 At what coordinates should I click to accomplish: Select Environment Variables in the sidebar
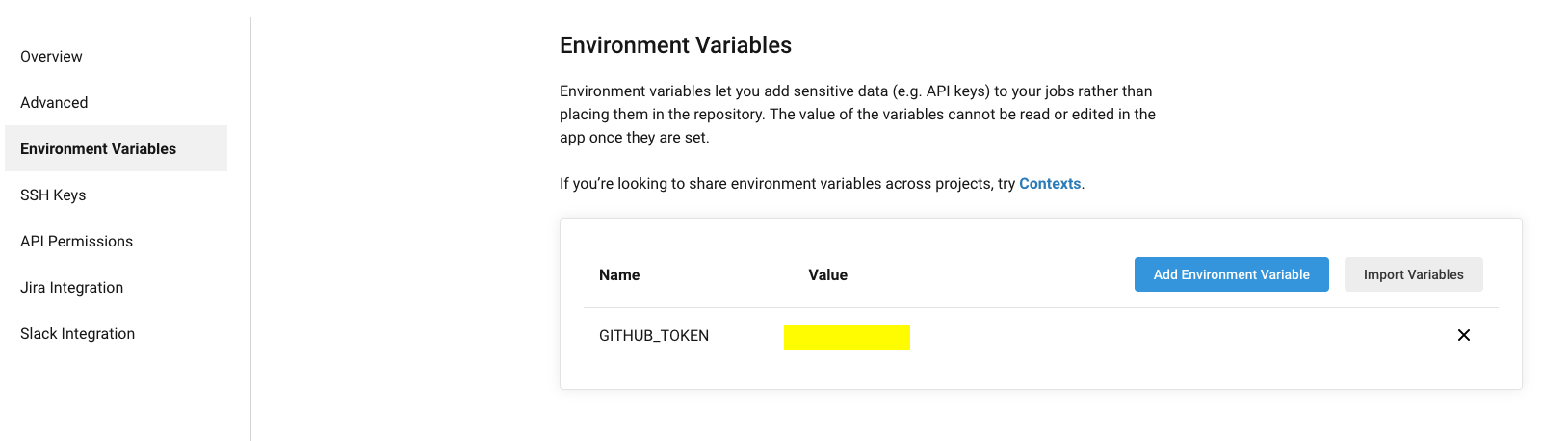[98, 148]
